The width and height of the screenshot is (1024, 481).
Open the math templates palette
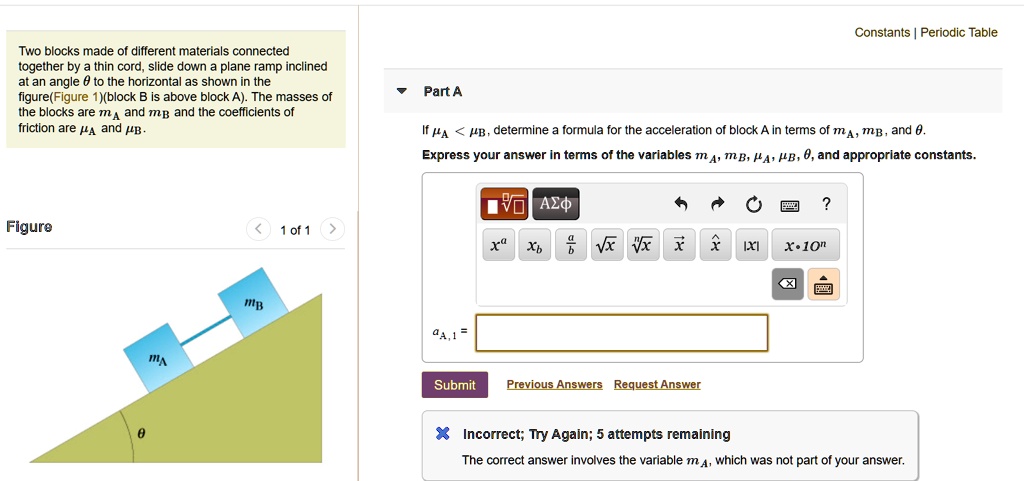tap(504, 205)
